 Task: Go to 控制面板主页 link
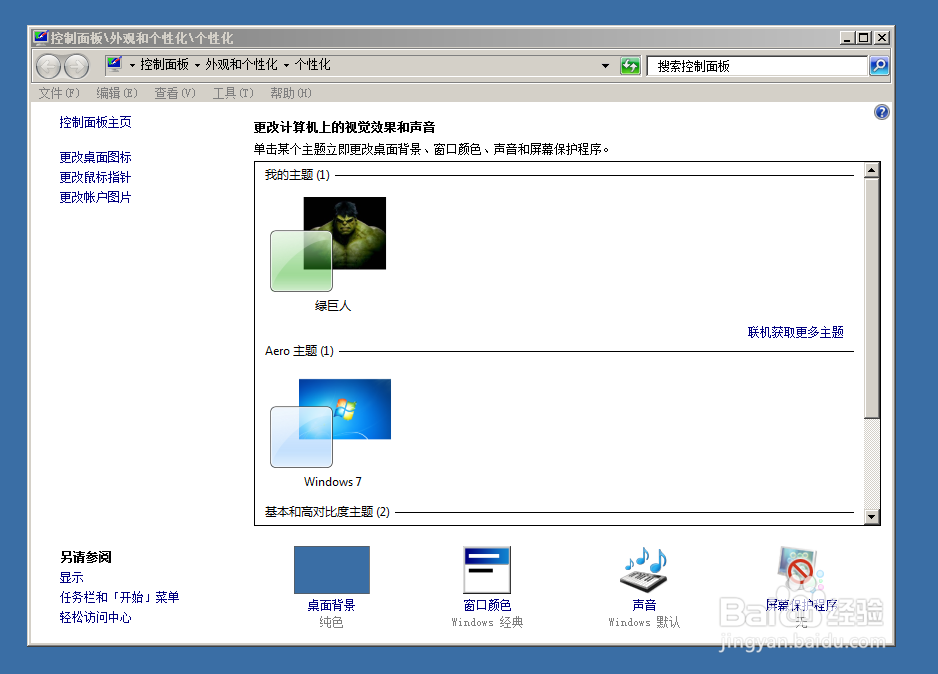95,122
